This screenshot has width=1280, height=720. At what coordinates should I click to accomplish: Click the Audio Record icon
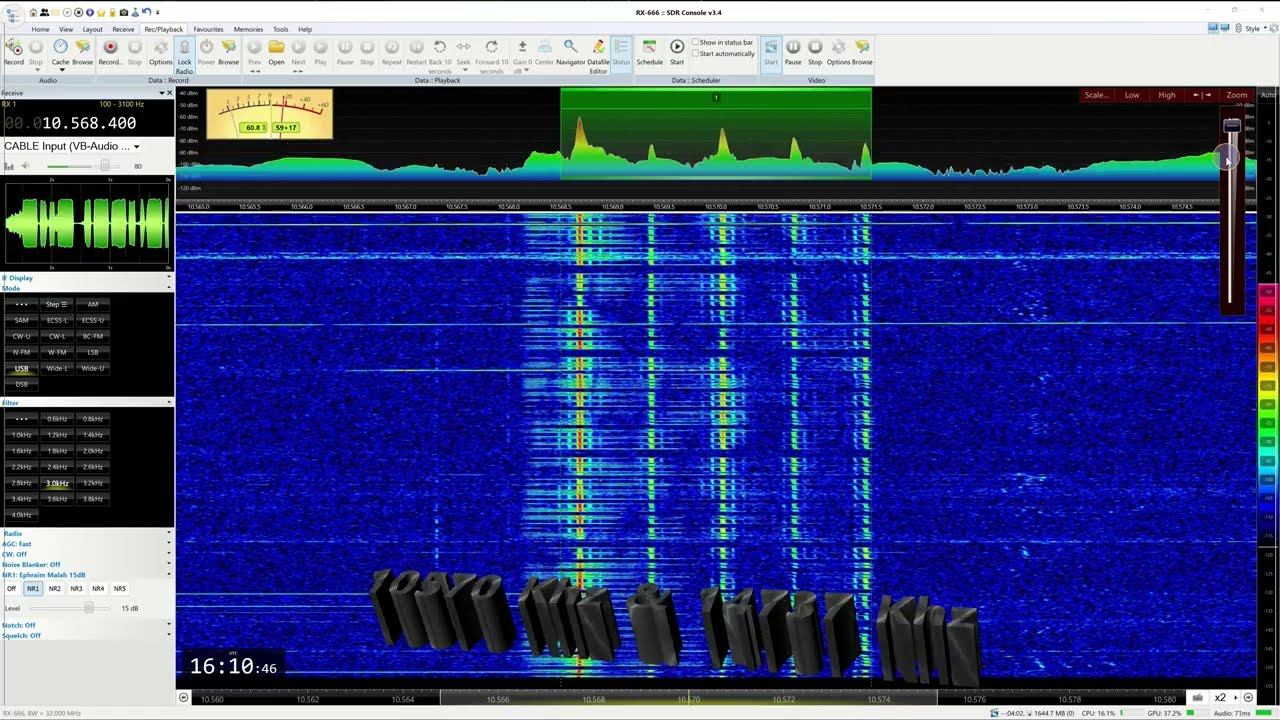13,47
